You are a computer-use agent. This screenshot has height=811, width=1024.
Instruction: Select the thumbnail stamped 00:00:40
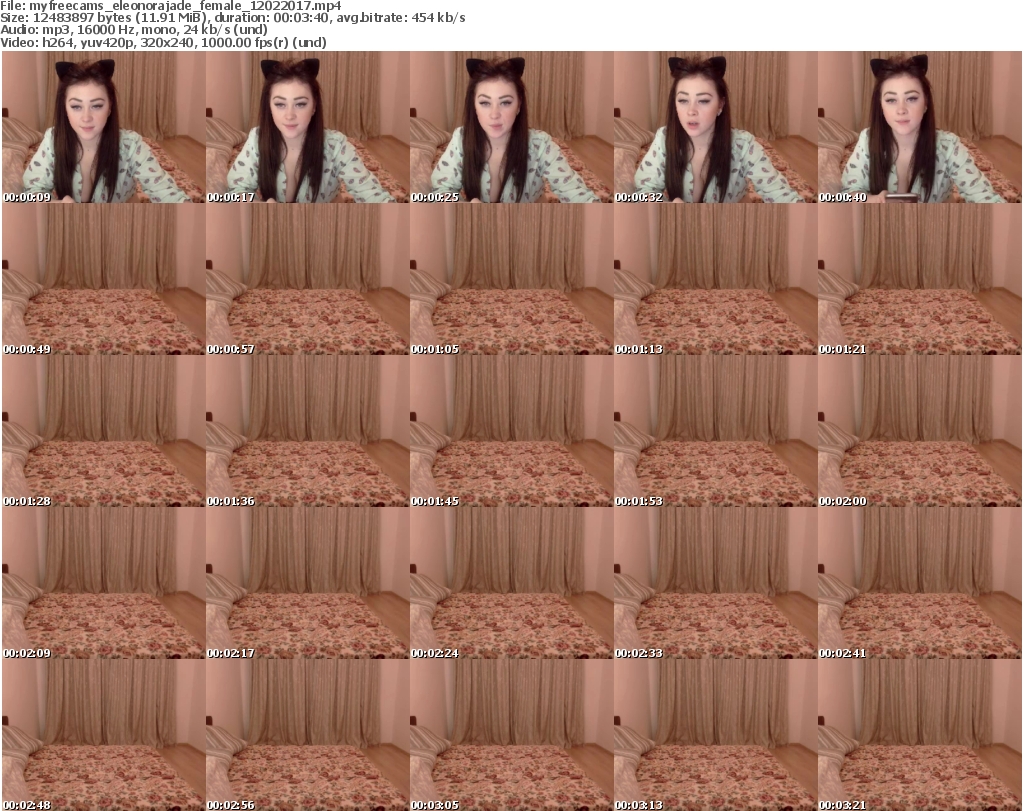tap(919, 127)
